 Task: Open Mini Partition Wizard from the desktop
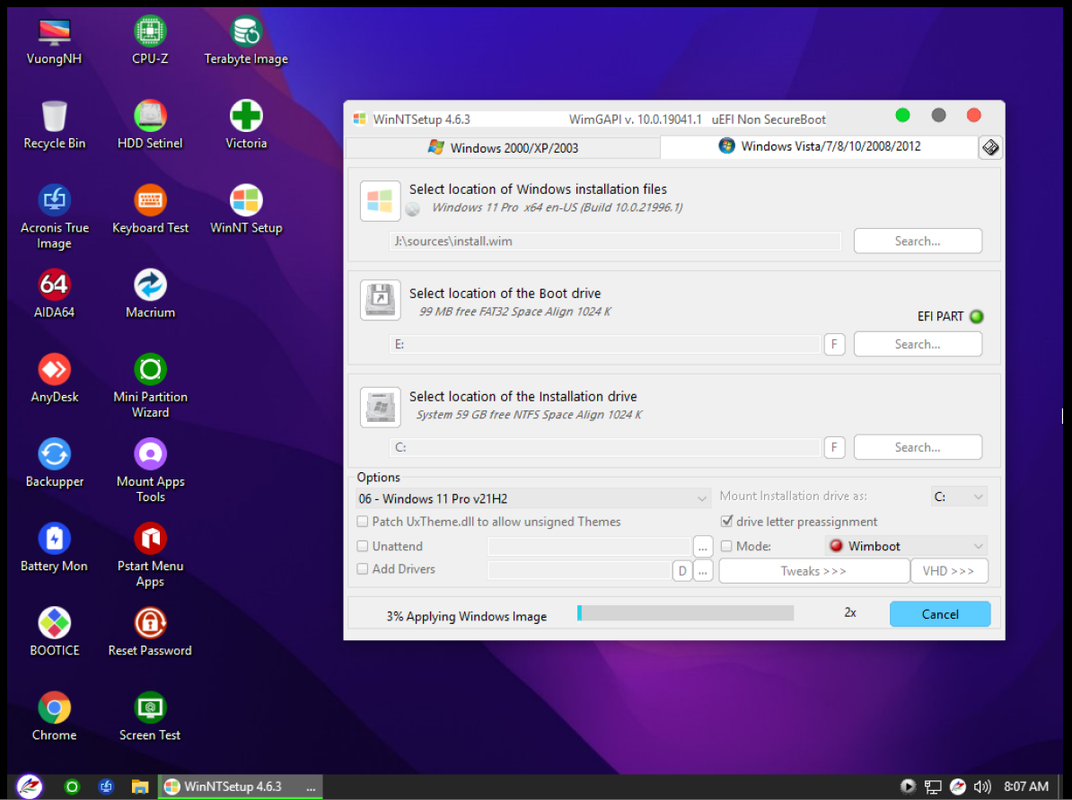(150, 386)
